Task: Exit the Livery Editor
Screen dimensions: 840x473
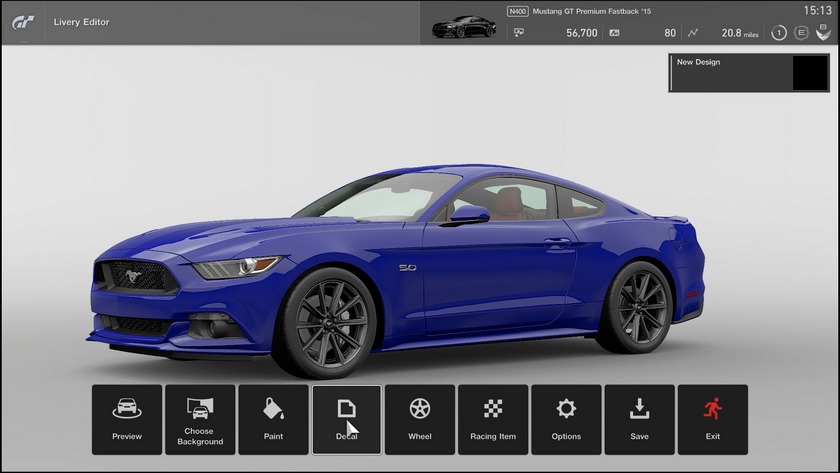Action: click(x=712, y=420)
